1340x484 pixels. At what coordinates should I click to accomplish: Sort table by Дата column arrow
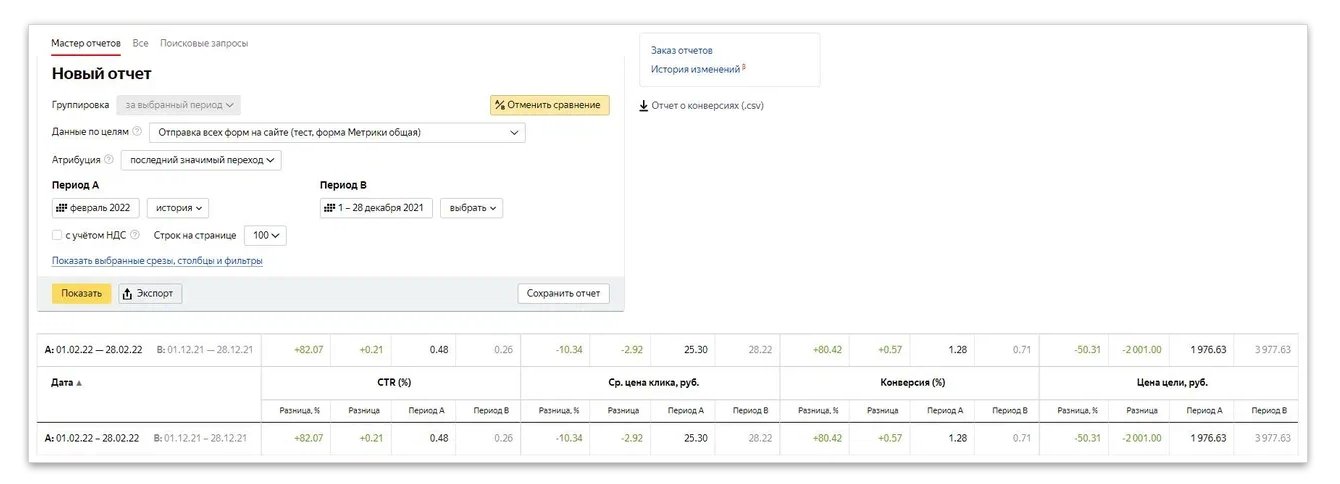(79, 383)
